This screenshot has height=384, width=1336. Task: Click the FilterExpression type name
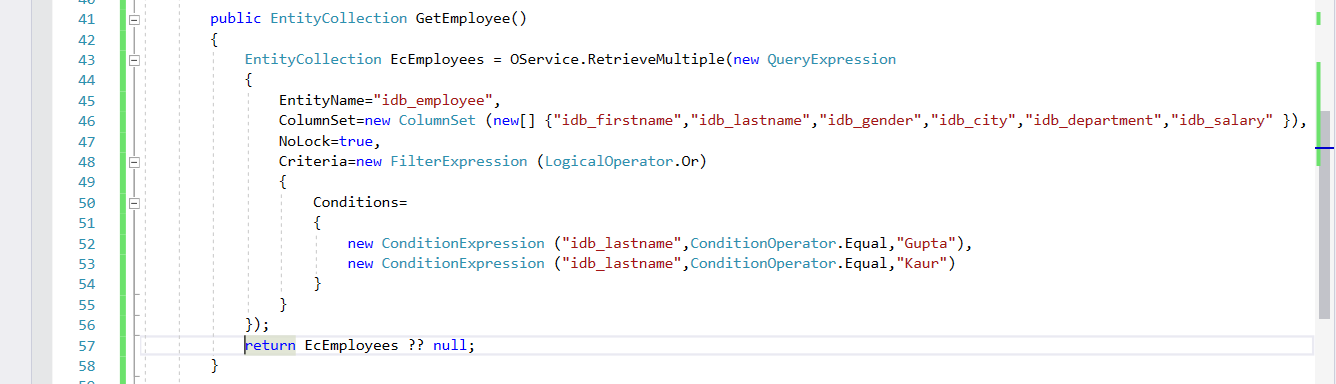(459, 162)
